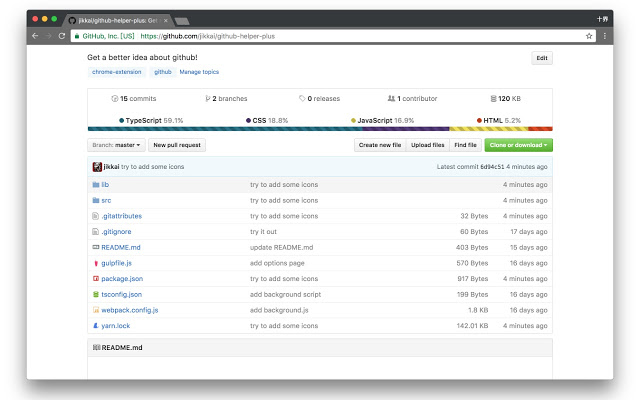The height and width of the screenshot is (400, 640).
Task: Open the Manage topics link
Action: 199,72
